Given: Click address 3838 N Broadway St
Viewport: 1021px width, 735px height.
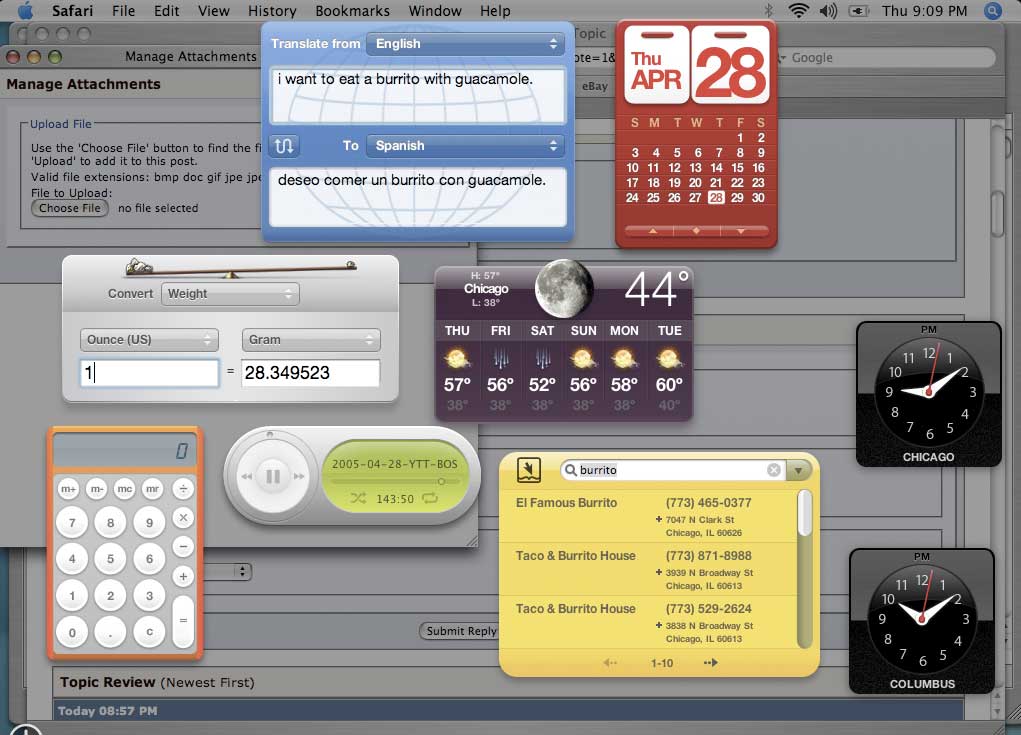Looking at the screenshot, I should [709, 626].
